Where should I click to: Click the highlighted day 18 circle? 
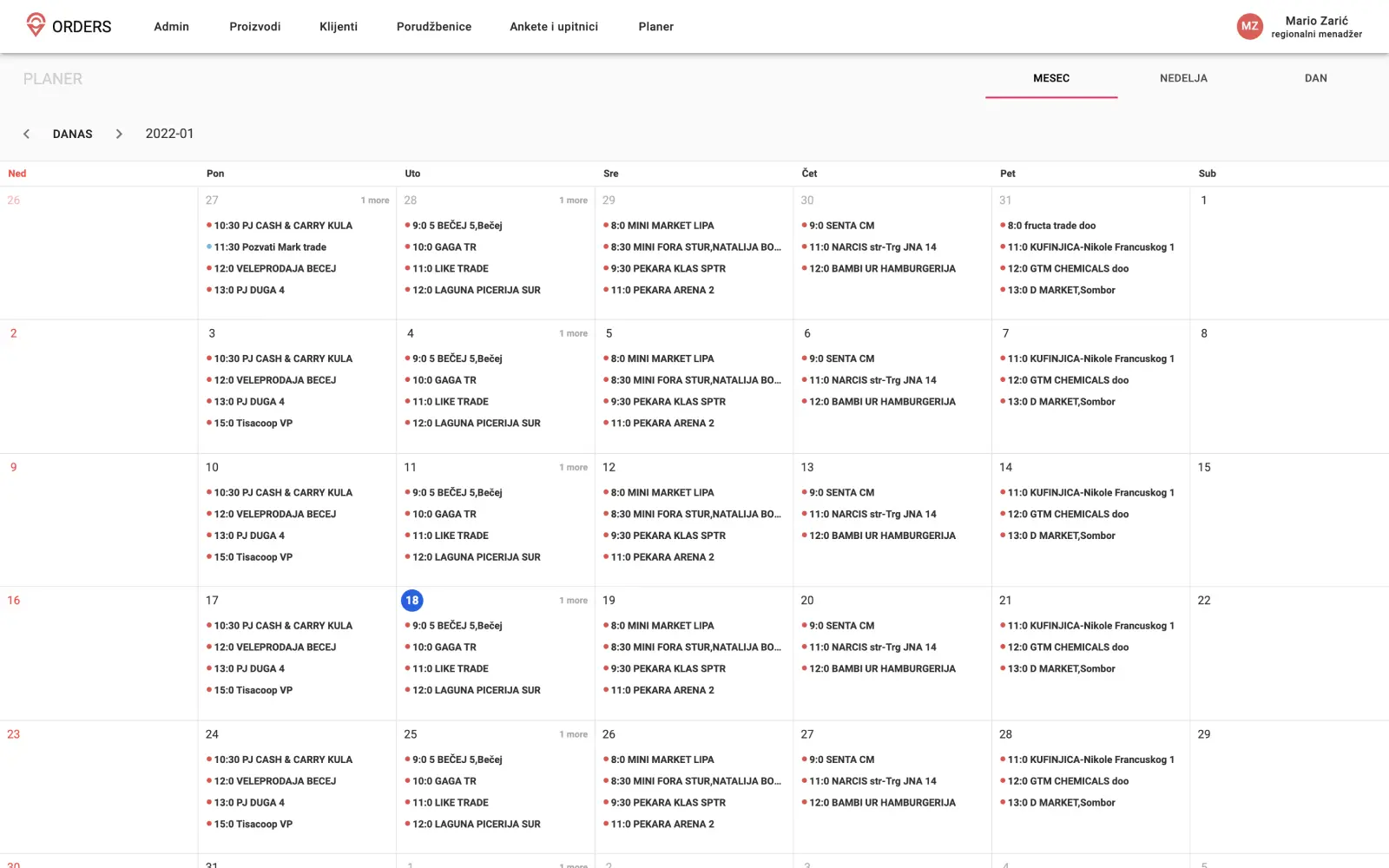411,601
